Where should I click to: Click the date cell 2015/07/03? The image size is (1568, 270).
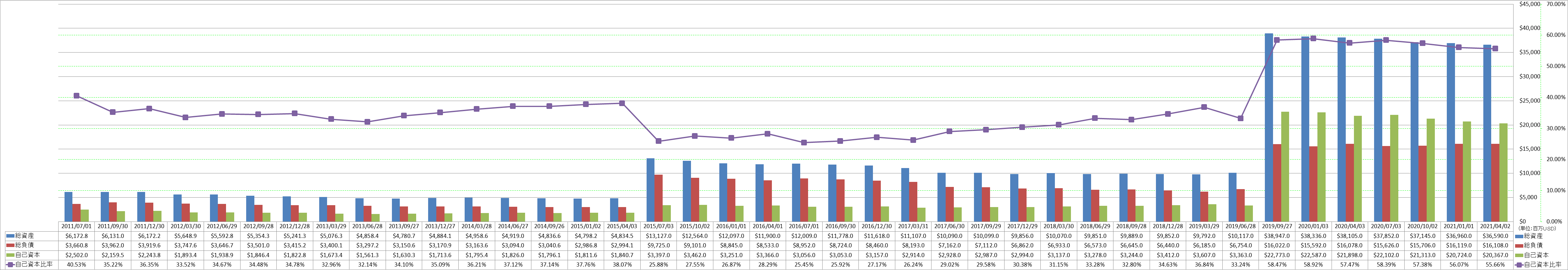(x=659, y=226)
